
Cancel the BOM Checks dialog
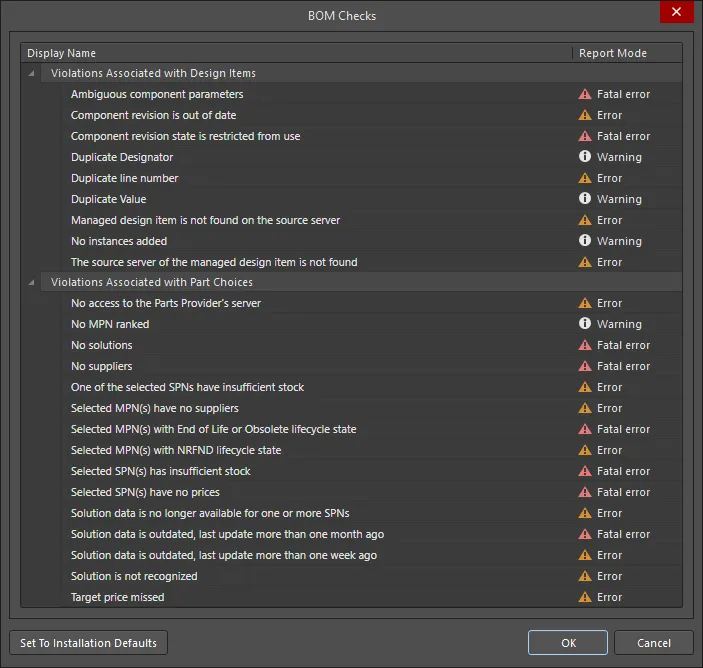[653, 643]
